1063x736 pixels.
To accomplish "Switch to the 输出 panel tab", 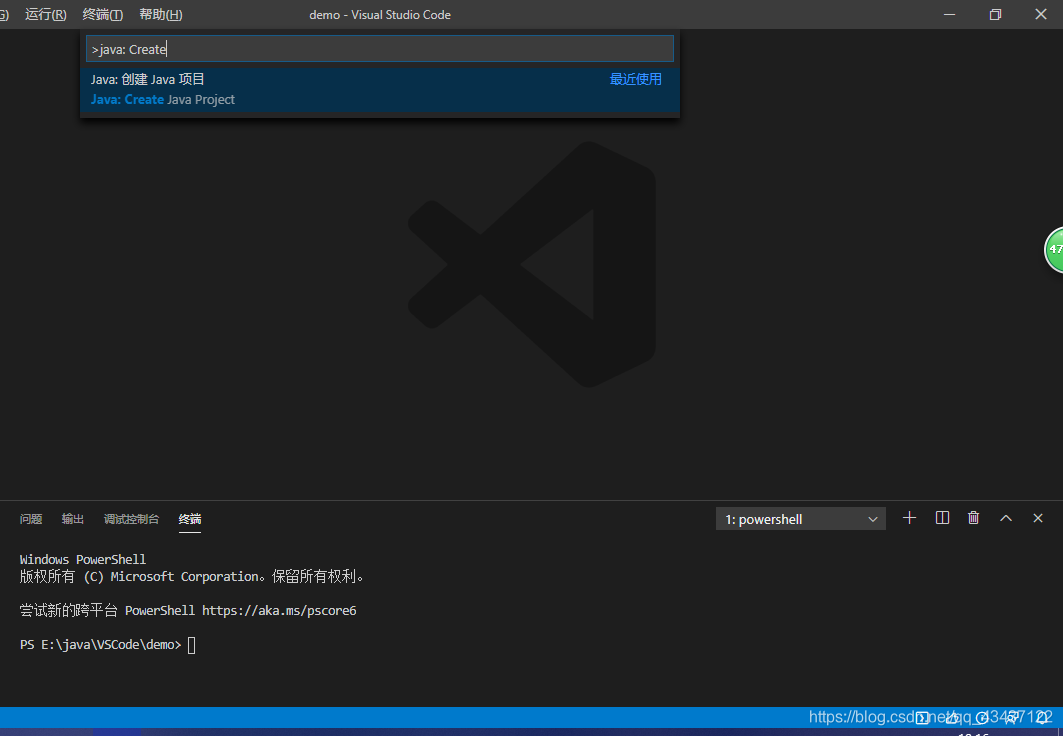I will coord(73,519).
